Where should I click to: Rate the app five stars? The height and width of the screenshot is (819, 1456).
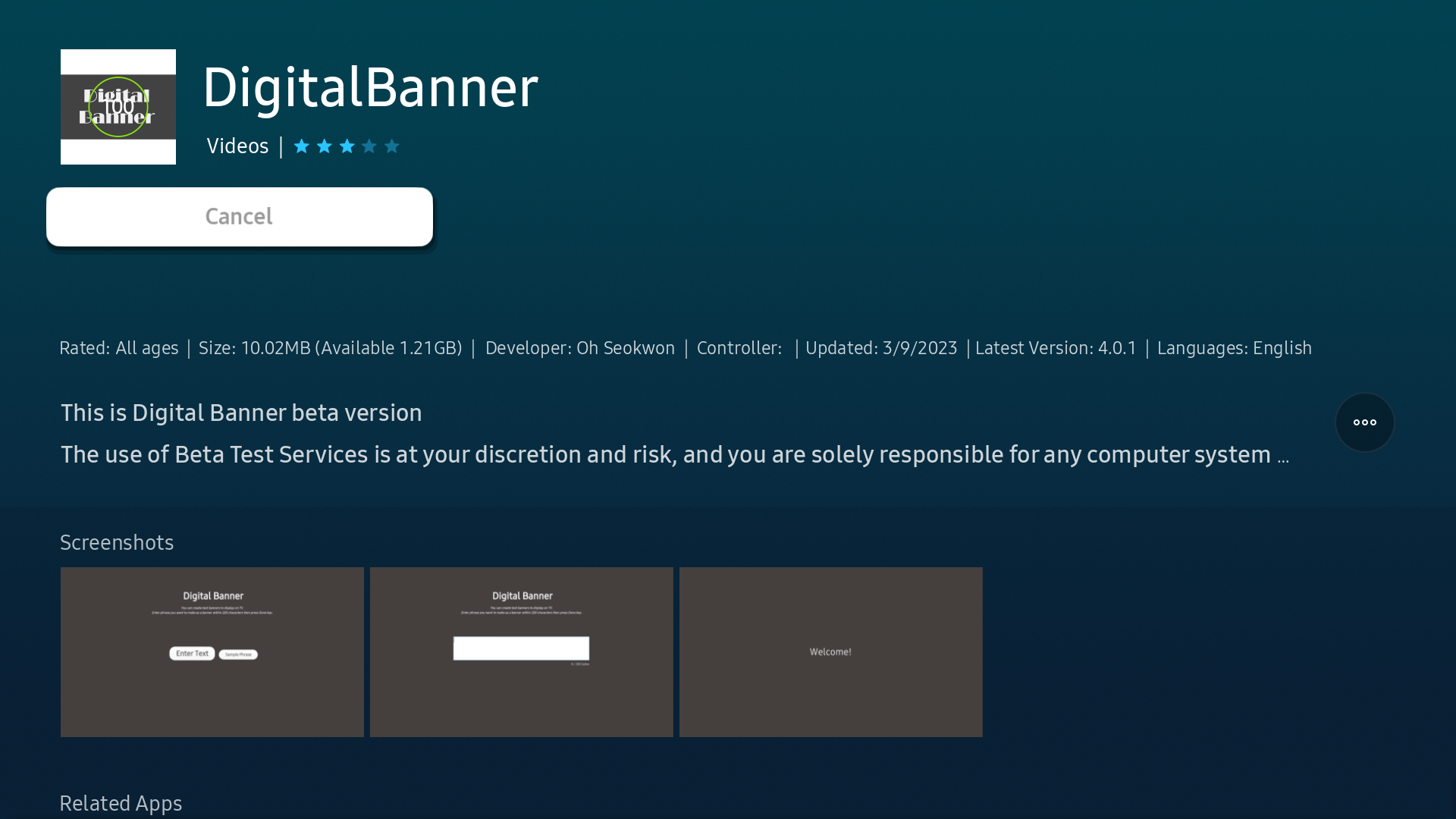[x=393, y=146]
